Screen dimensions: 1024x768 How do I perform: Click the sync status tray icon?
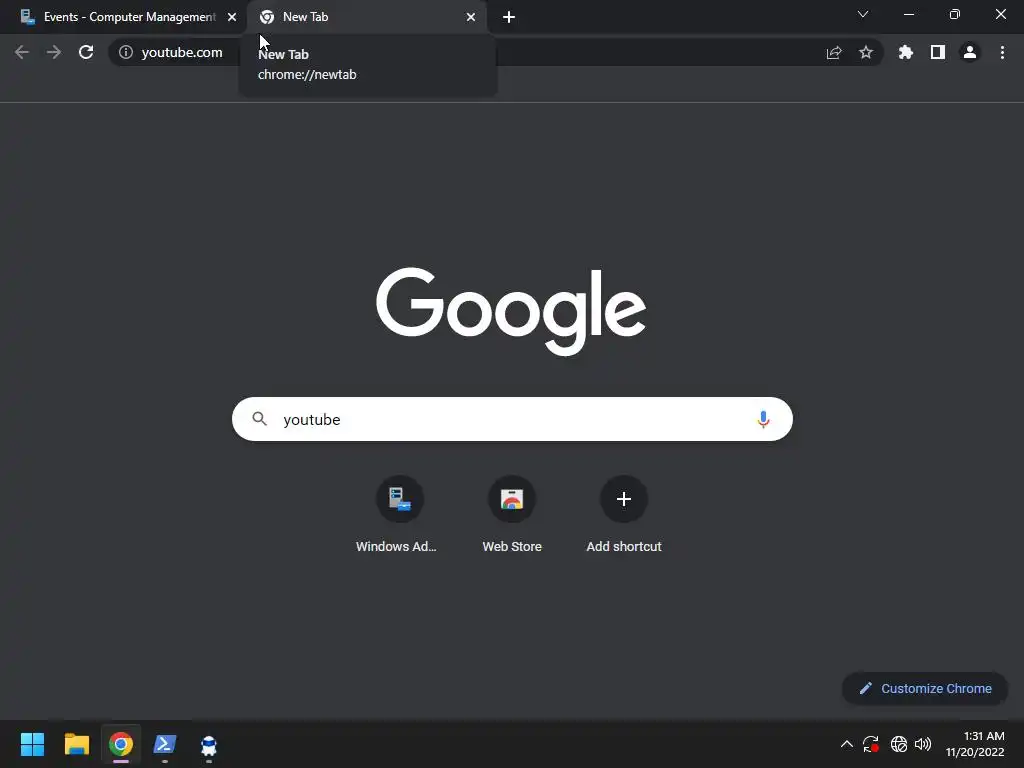[871, 744]
